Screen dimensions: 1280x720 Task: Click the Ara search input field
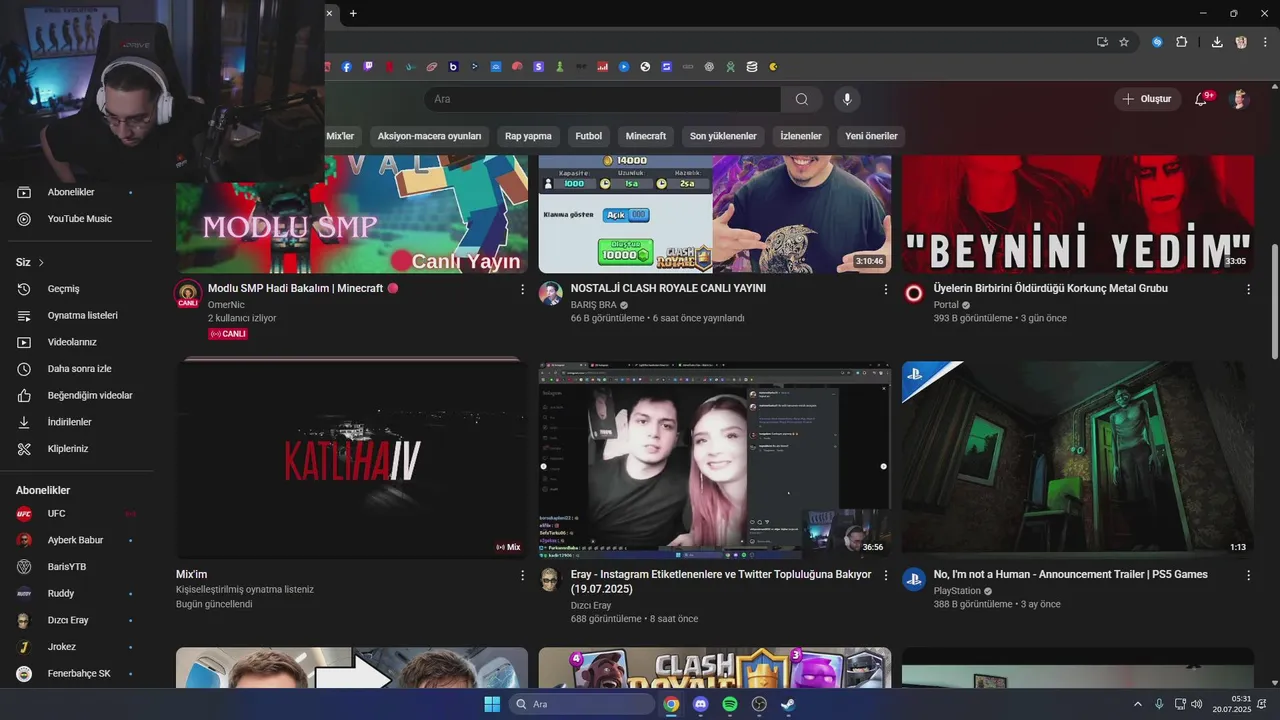602,99
